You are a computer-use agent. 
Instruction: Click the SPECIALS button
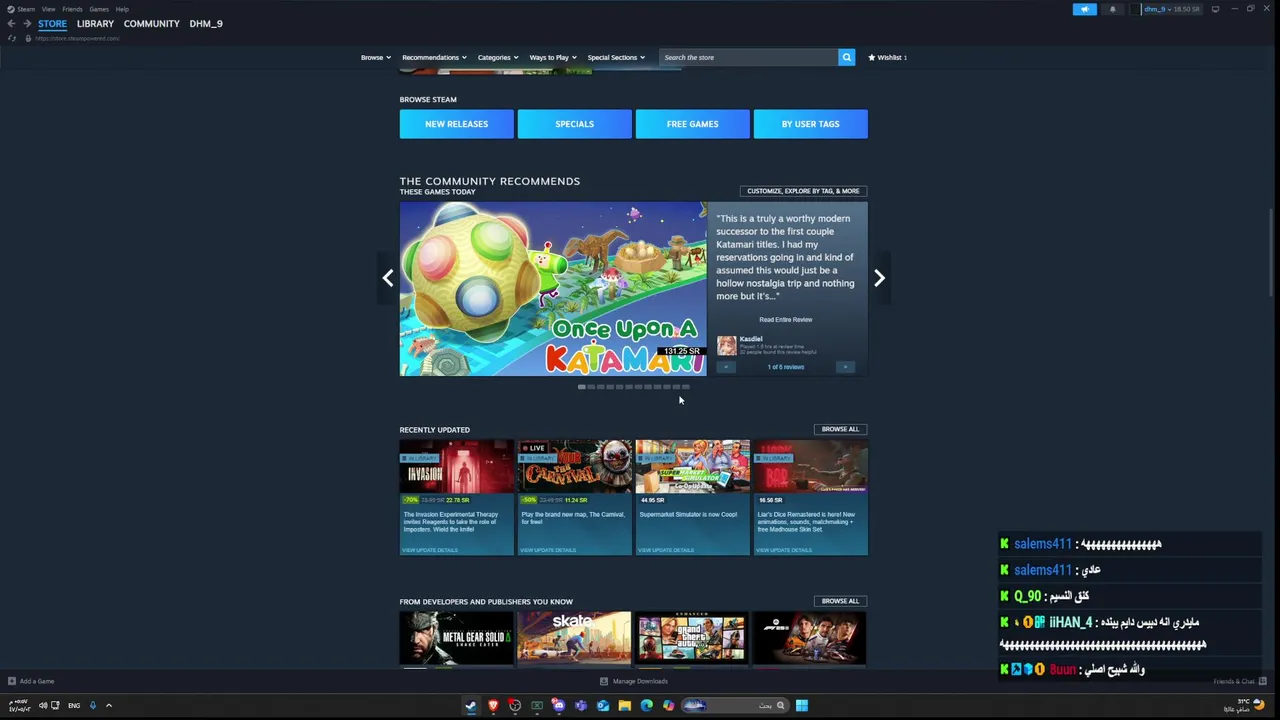point(574,124)
